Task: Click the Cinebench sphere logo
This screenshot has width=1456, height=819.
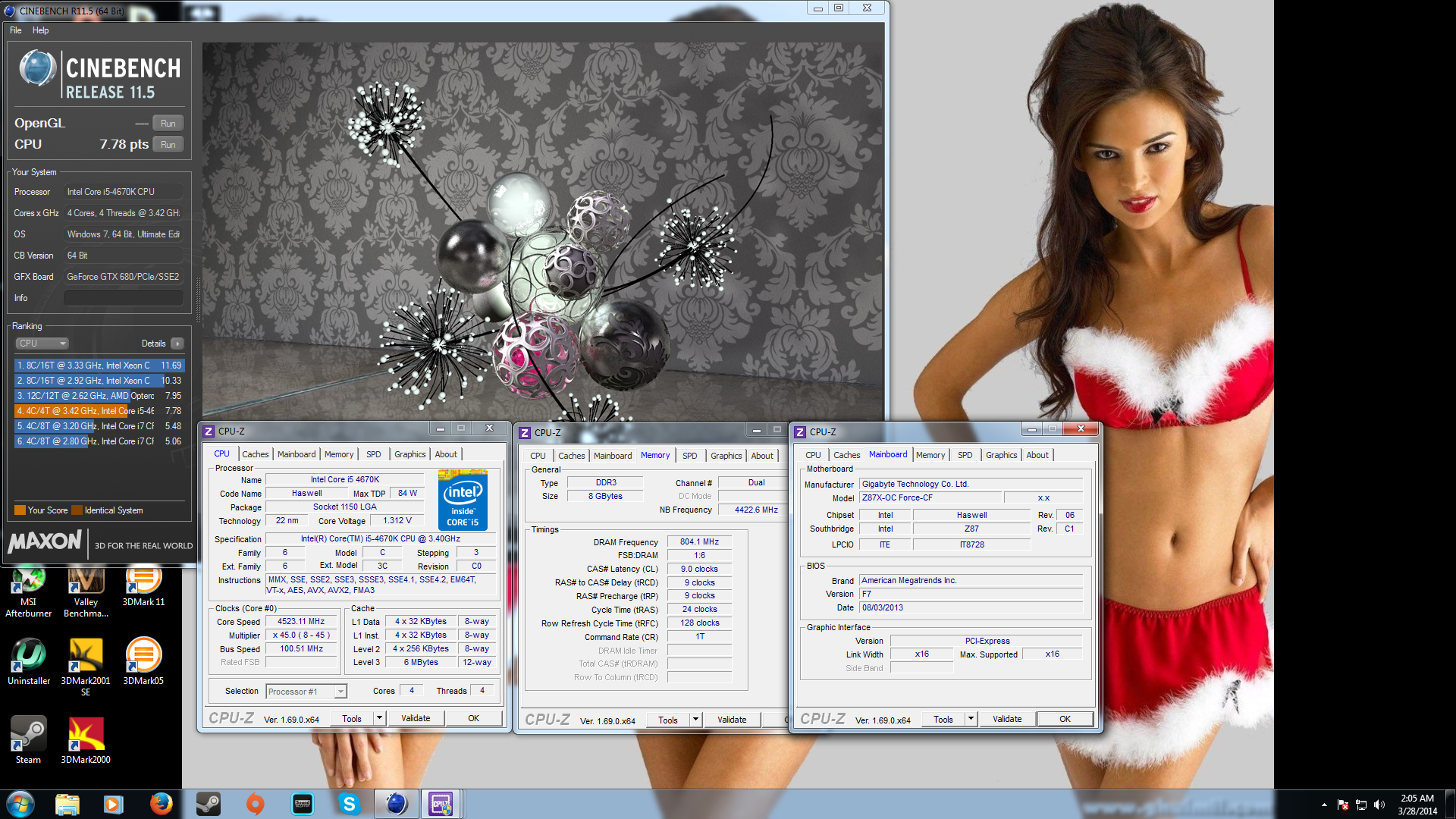Action: click(37, 68)
